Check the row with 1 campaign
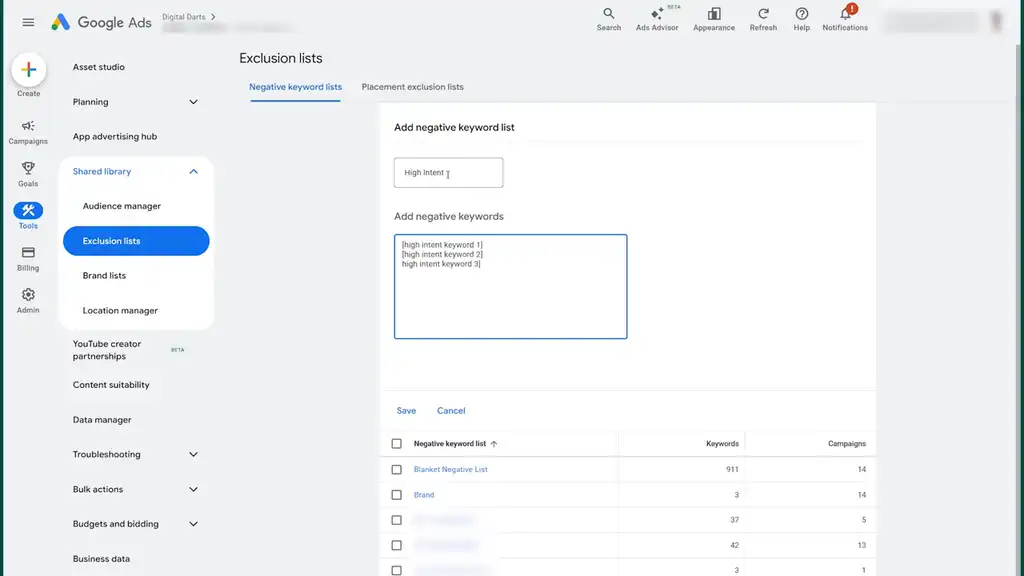Image resolution: width=1024 pixels, height=576 pixels. [396, 570]
